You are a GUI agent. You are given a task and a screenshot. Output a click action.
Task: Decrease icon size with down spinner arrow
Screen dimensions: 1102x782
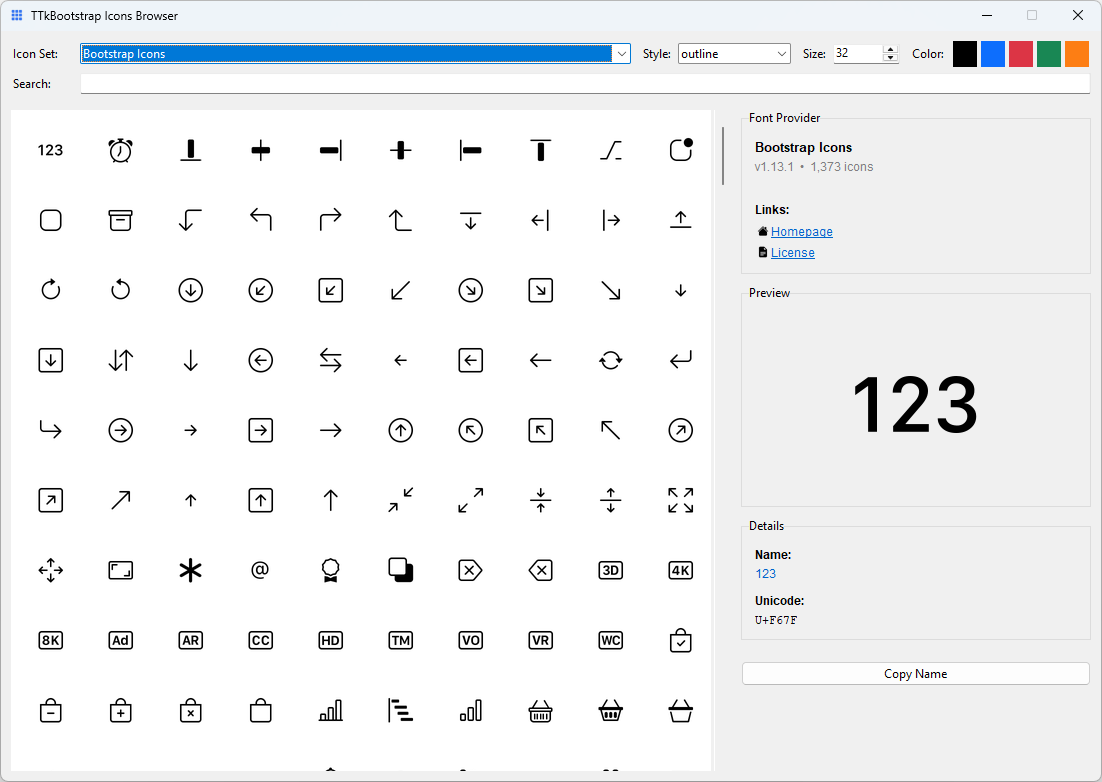[890, 58]
